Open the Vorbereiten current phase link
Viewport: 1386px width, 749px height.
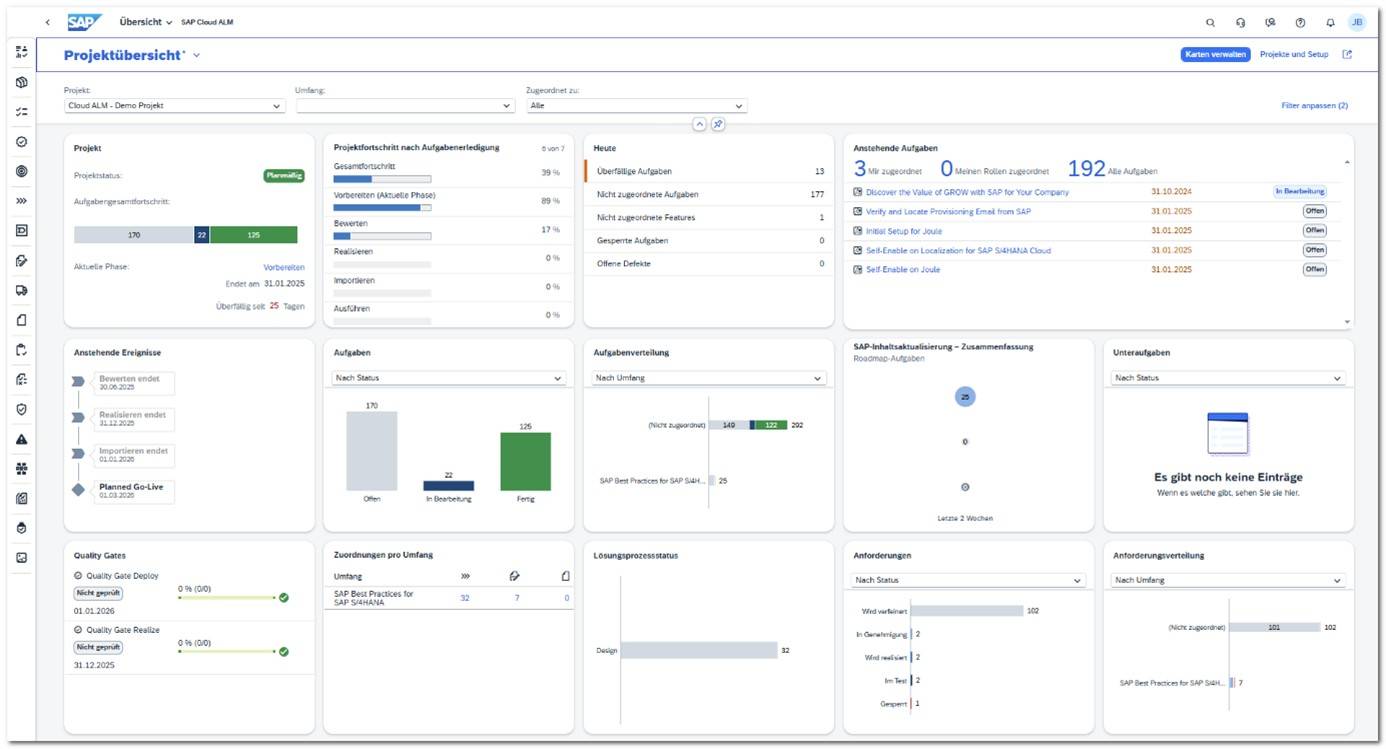(284, 267)
